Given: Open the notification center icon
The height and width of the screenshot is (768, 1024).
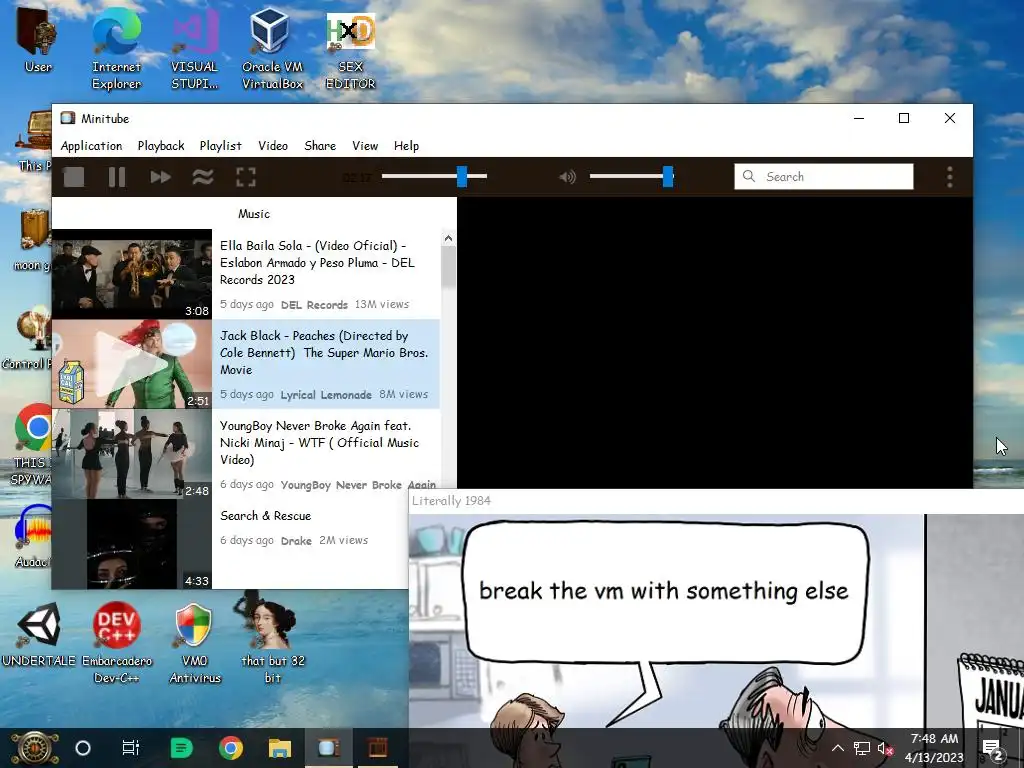Looking at the screenshot, I should pyautogui.click(x=993, y=748).
